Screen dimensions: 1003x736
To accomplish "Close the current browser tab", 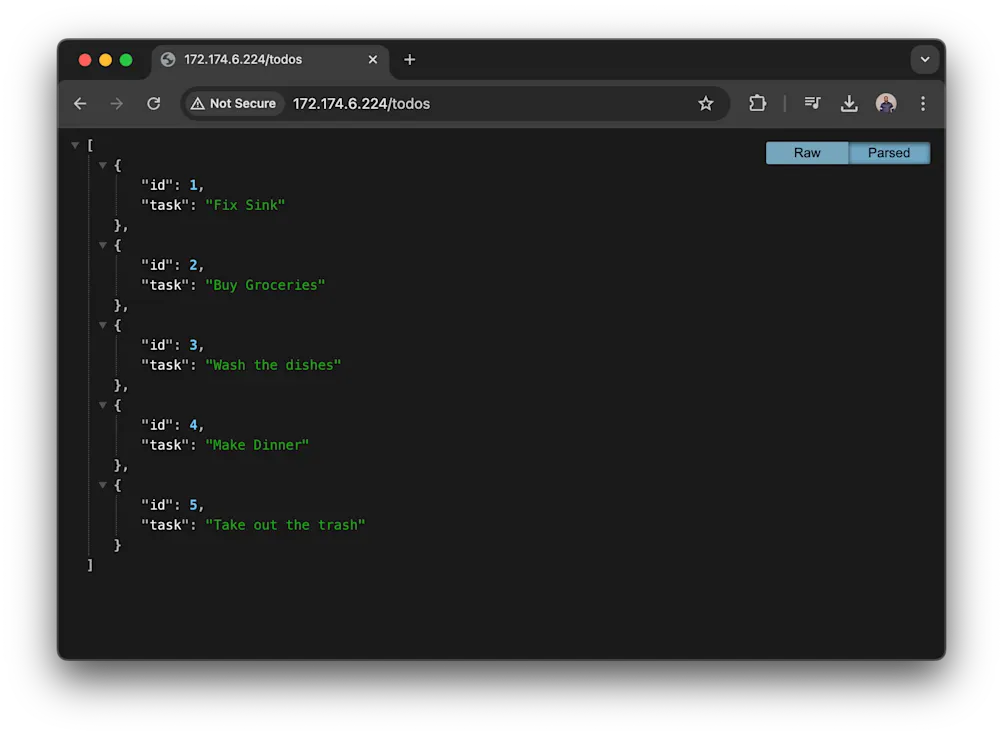I will [374, 60].
